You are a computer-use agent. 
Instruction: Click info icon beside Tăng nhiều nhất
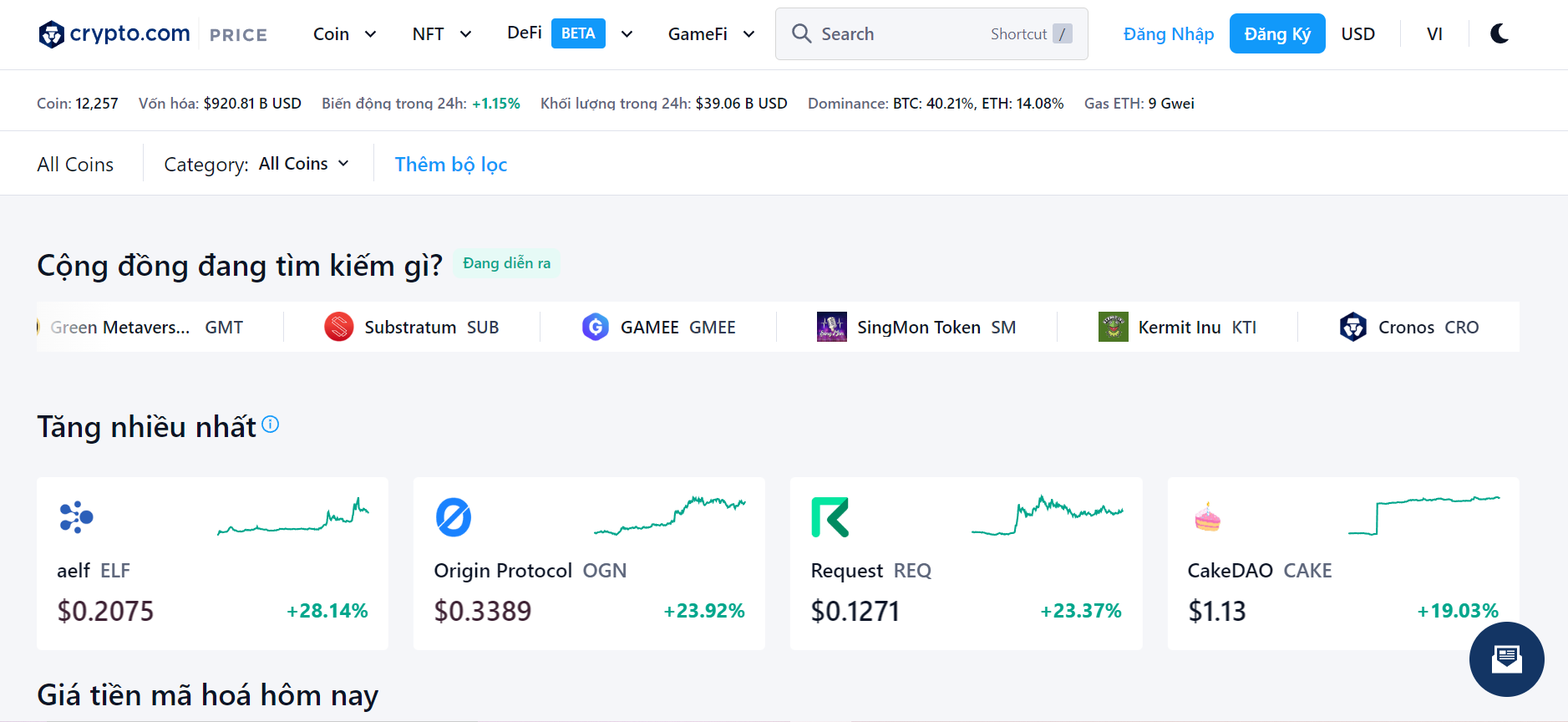(270, 425)
